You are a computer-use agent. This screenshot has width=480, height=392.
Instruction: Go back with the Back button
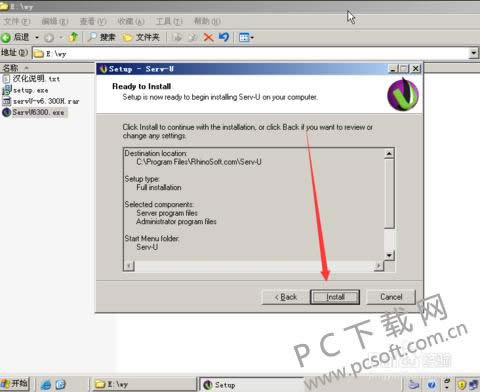pyautogui.click(x=286, y=297)
